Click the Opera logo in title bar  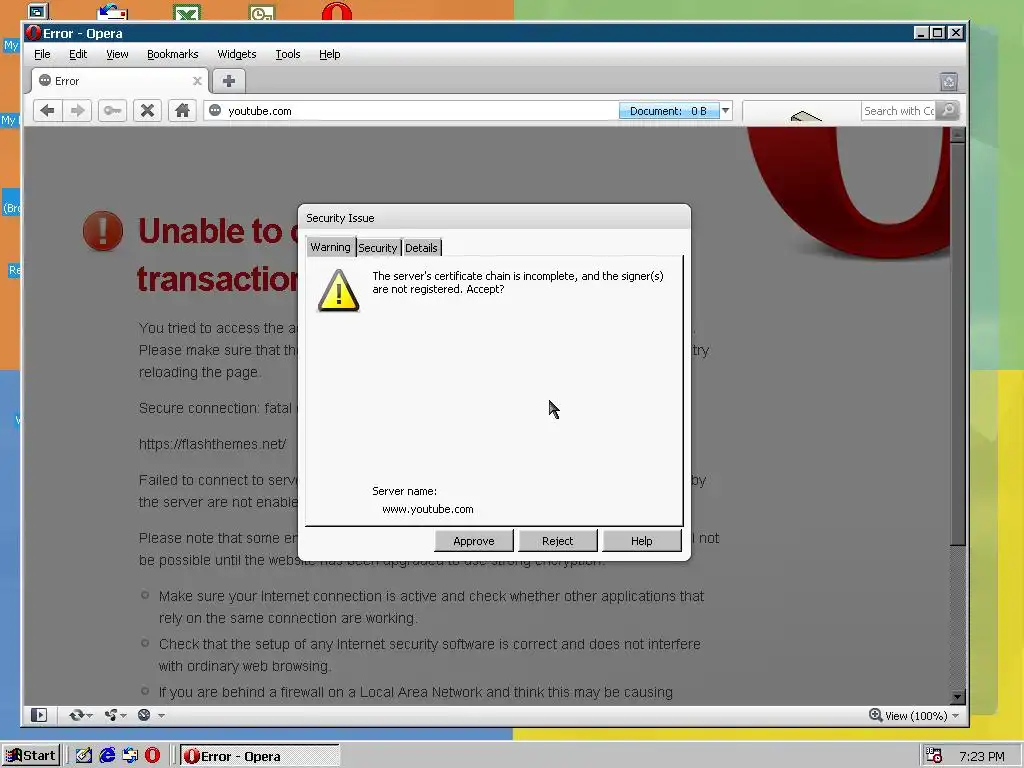tap(33, 33)
